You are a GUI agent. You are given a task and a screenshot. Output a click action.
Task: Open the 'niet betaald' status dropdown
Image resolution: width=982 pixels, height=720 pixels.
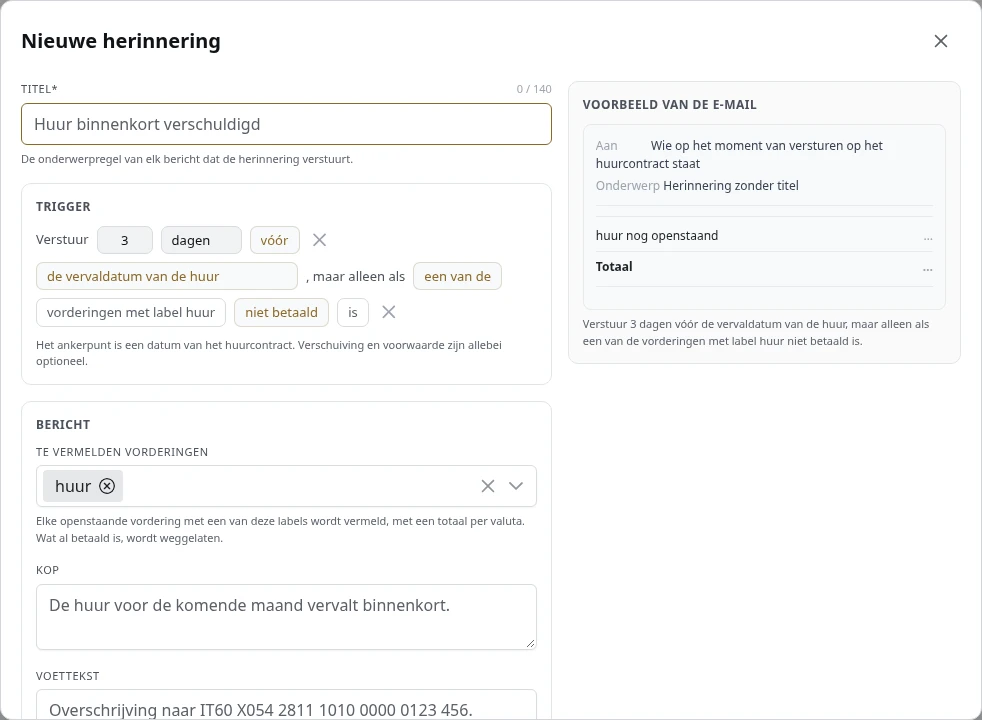(281, 312)
